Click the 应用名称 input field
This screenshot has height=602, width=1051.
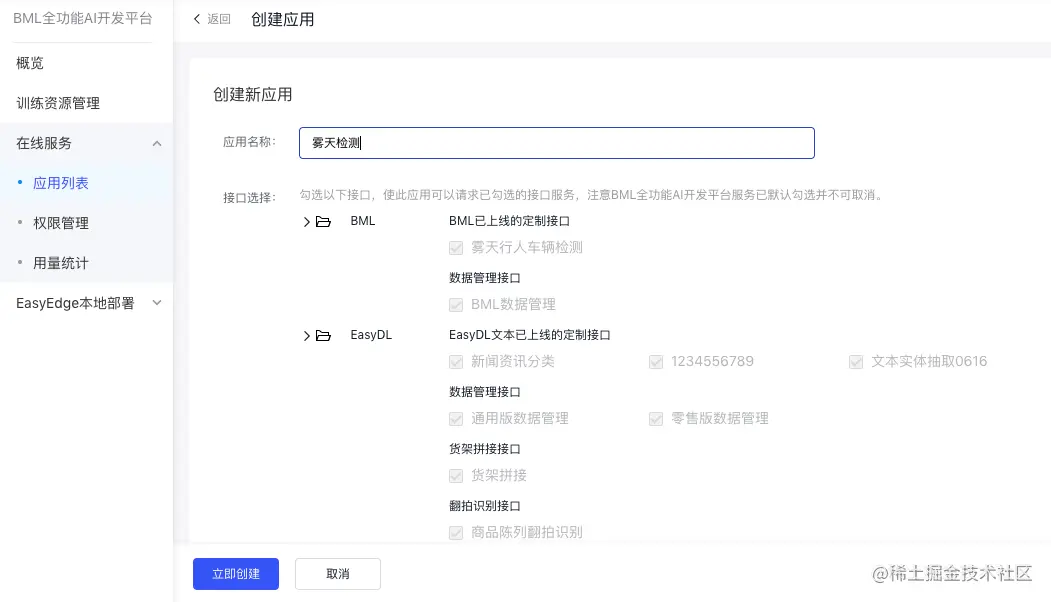tap(557, 143)
